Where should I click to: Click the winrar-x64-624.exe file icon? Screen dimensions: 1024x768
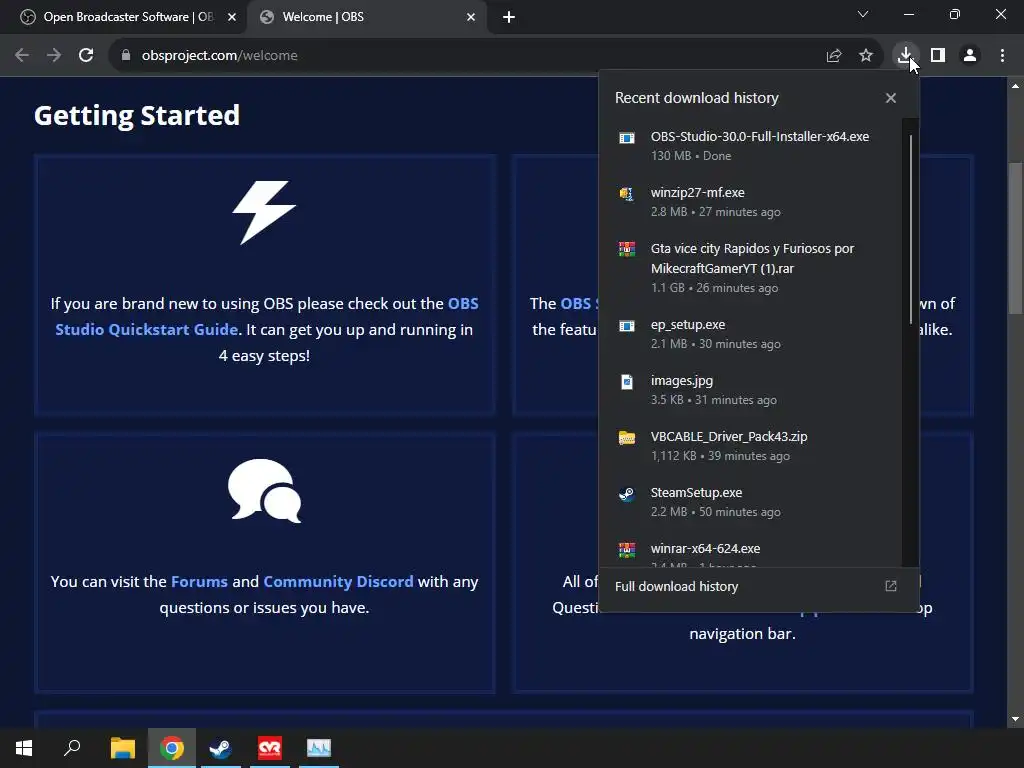pyautogui.click(x=626, y=549)
